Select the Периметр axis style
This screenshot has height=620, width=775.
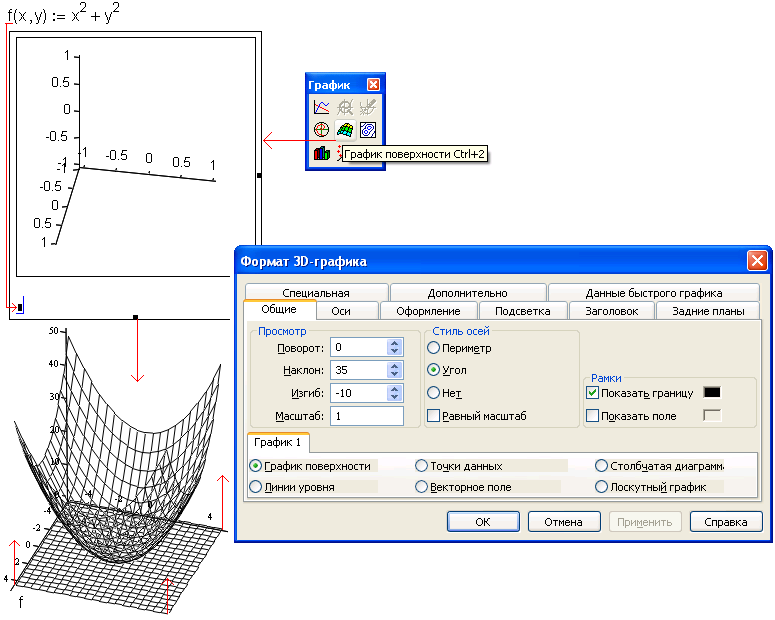[x=433, y=348]
